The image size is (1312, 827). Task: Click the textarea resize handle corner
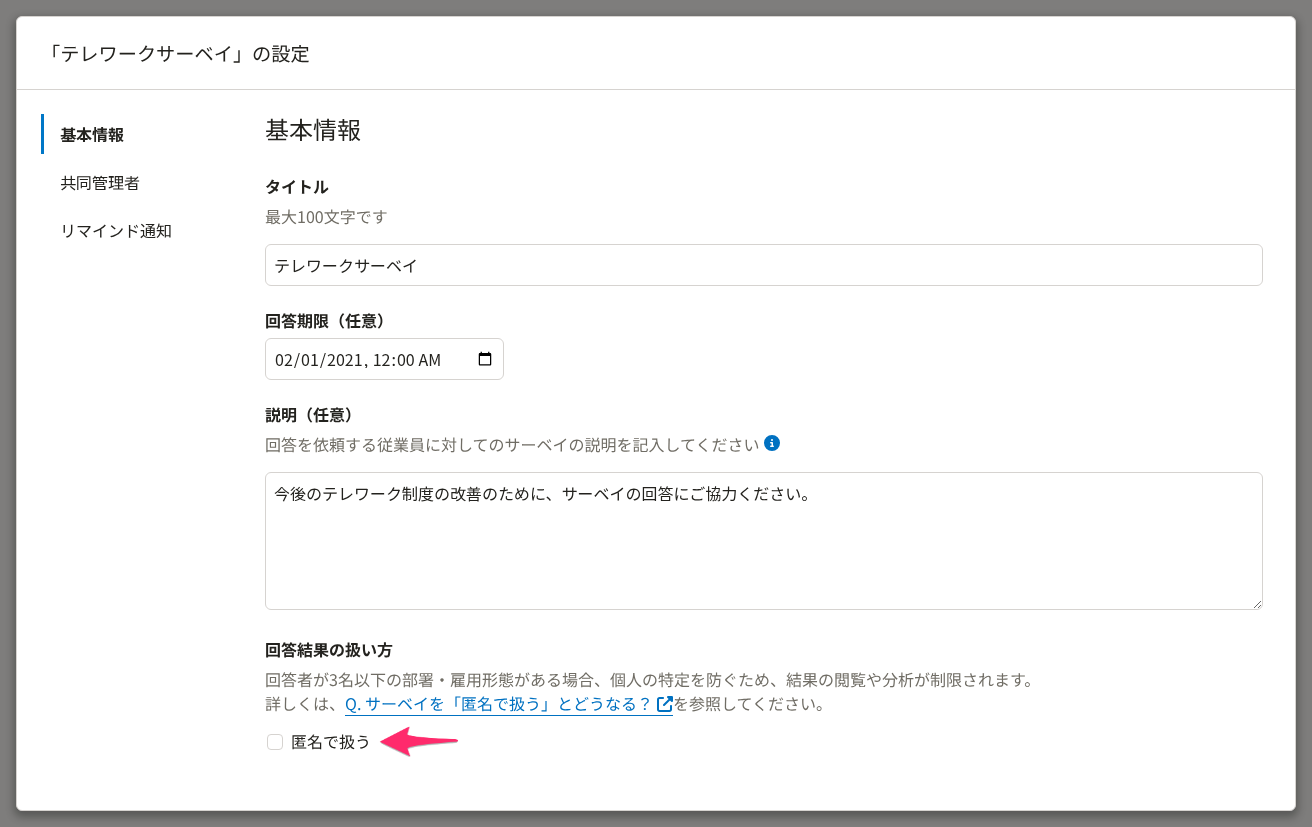tap(1255, 603)
